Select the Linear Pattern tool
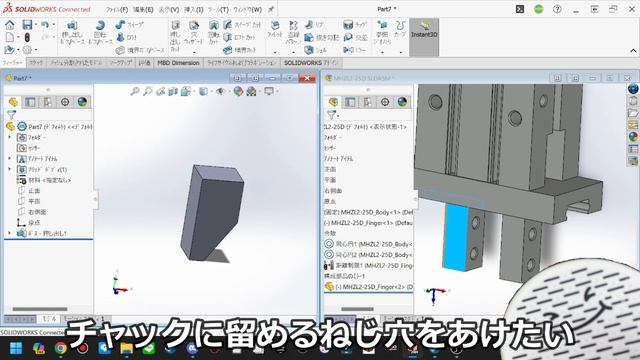This screenshot has height=360, width=640. point(293,33)
